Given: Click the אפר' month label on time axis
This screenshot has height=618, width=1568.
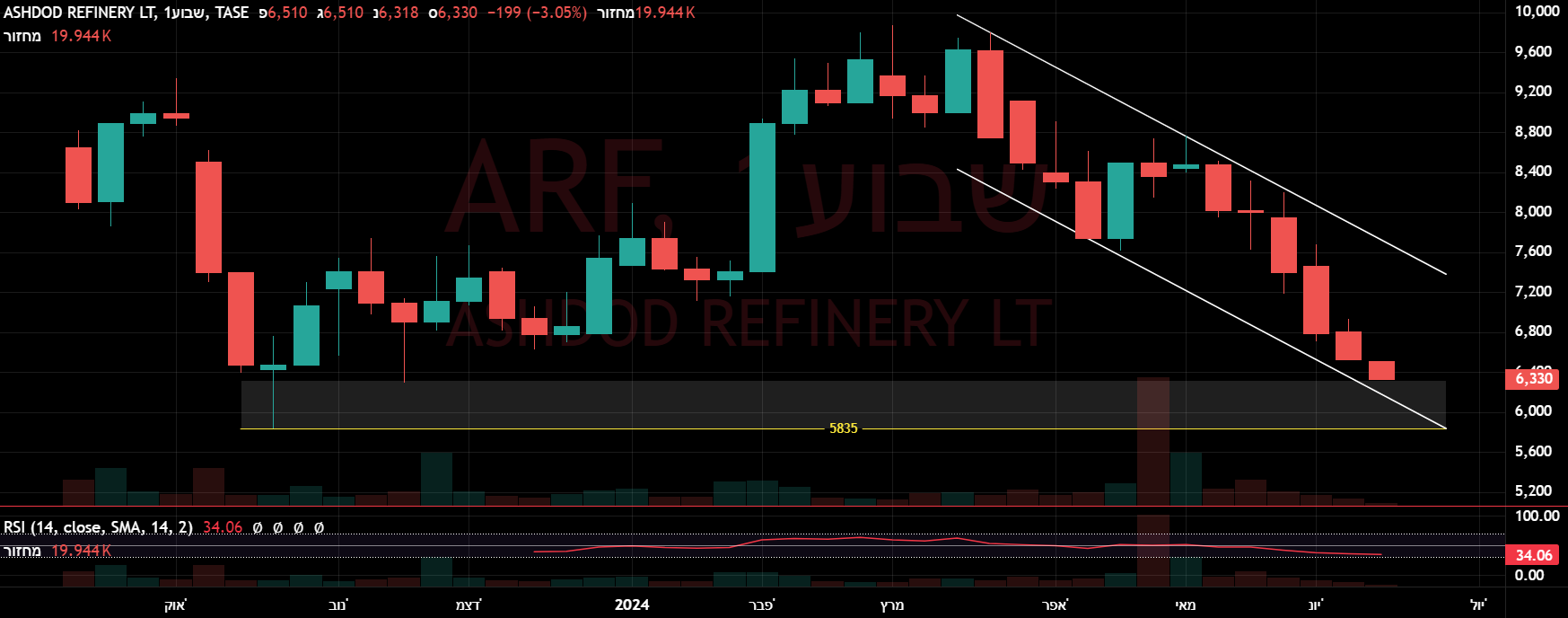Looking at the screenshot, I should [1055, 605].
